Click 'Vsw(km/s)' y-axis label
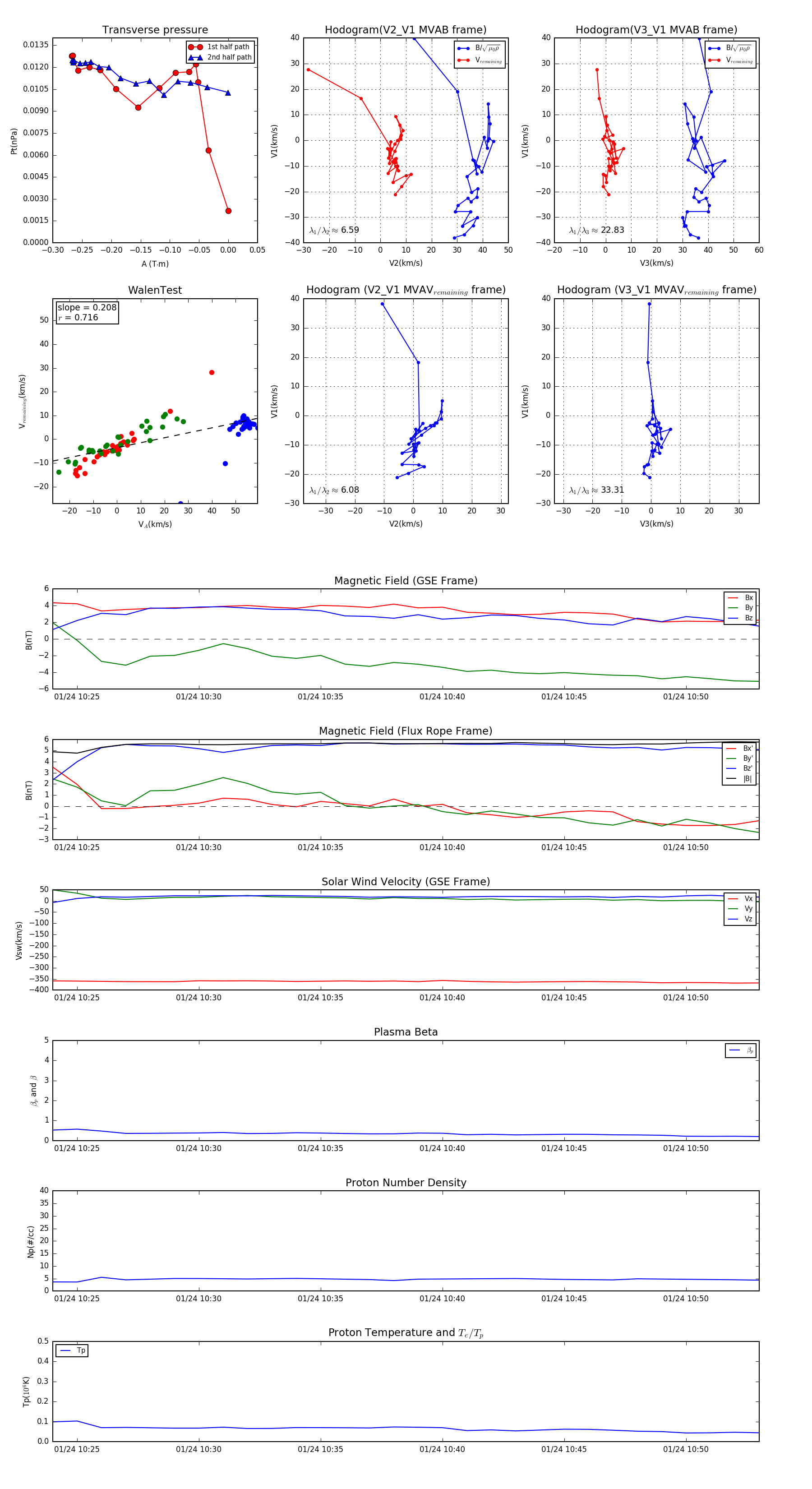812x1489 pixels. pyautogui.click(x=19, y=940)
